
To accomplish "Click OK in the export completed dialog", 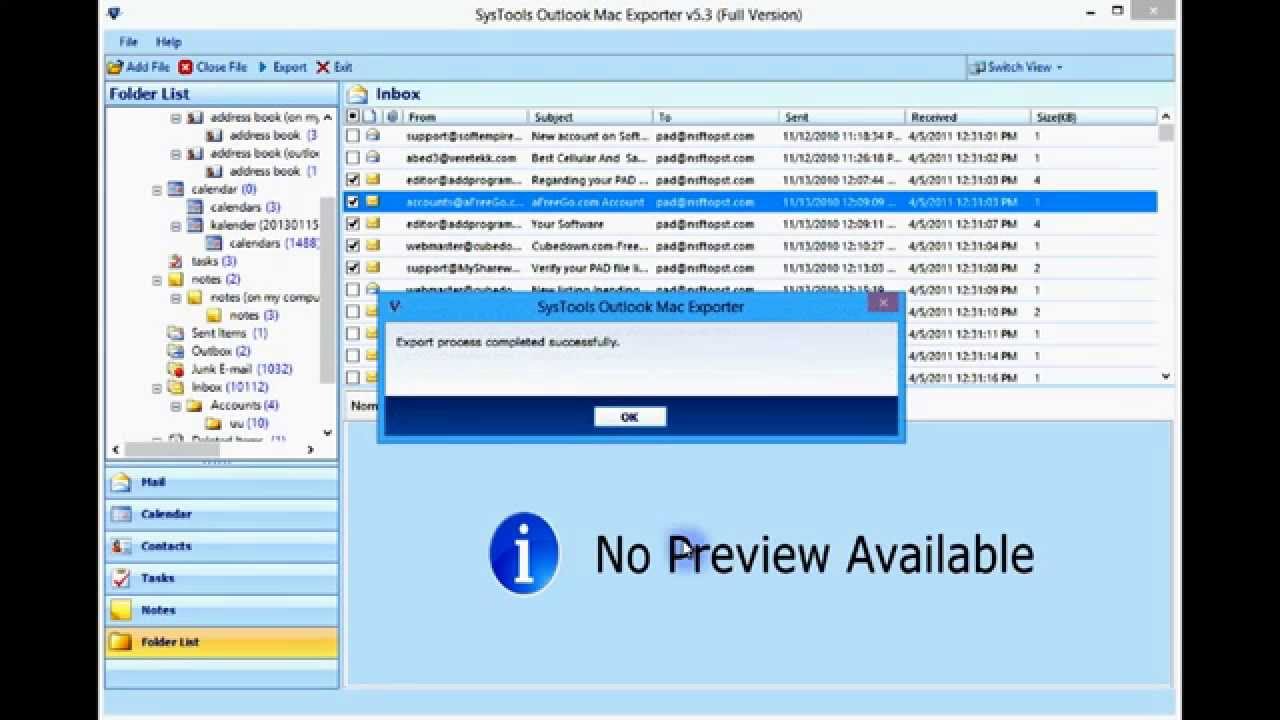I will click(x=630, y=417).
